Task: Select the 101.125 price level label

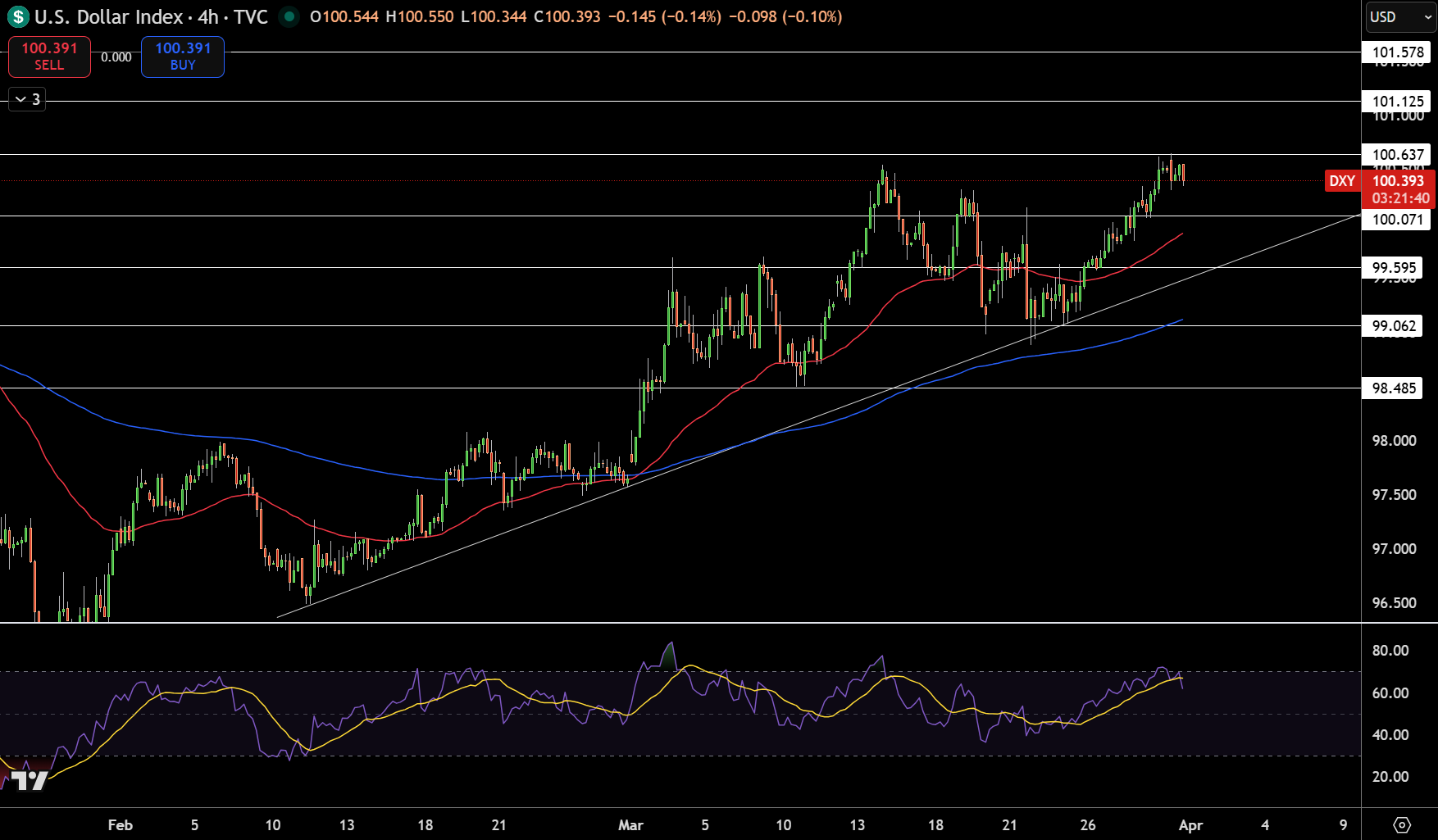Action: tap(1397, 102)
